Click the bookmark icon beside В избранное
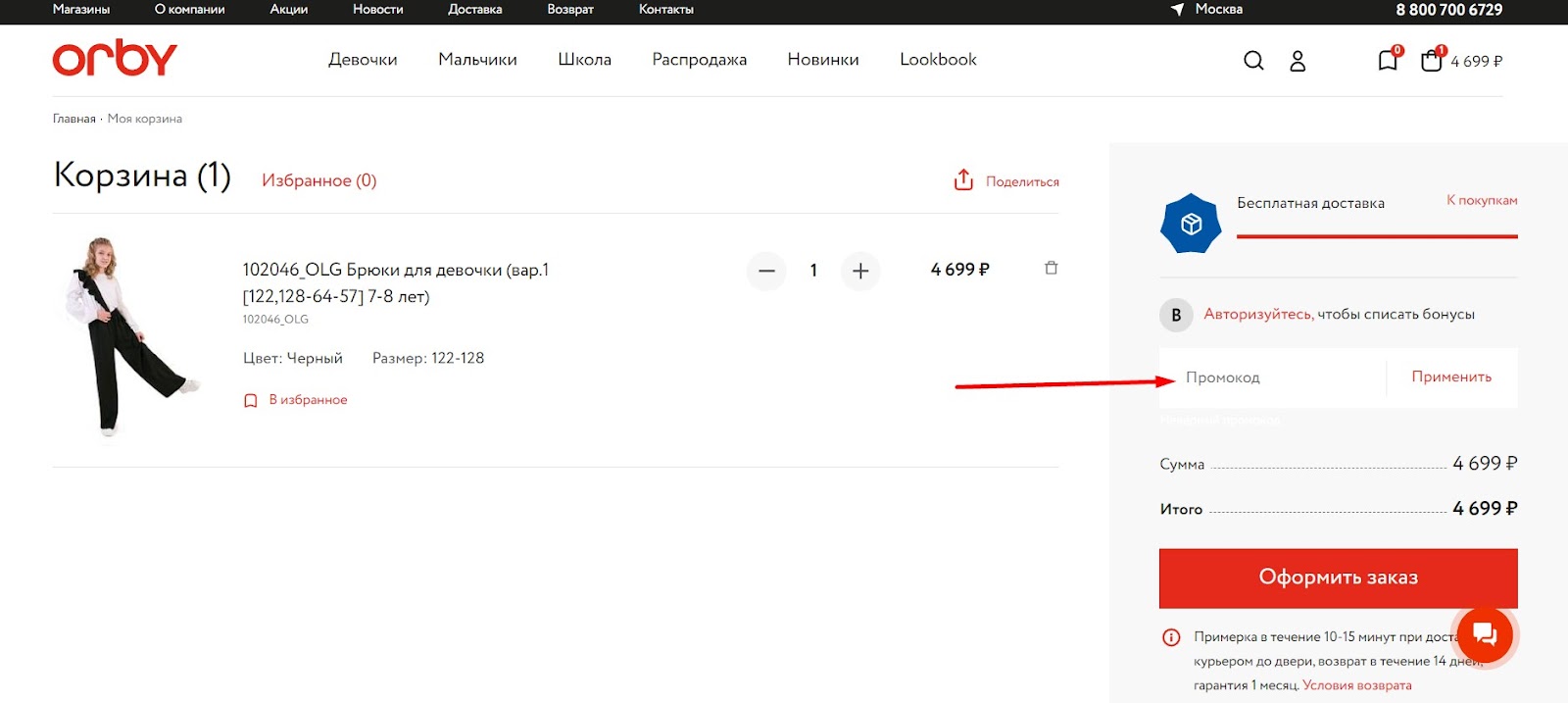The height and width of the screenshot is (703, 1568). [x=250, y=400]
